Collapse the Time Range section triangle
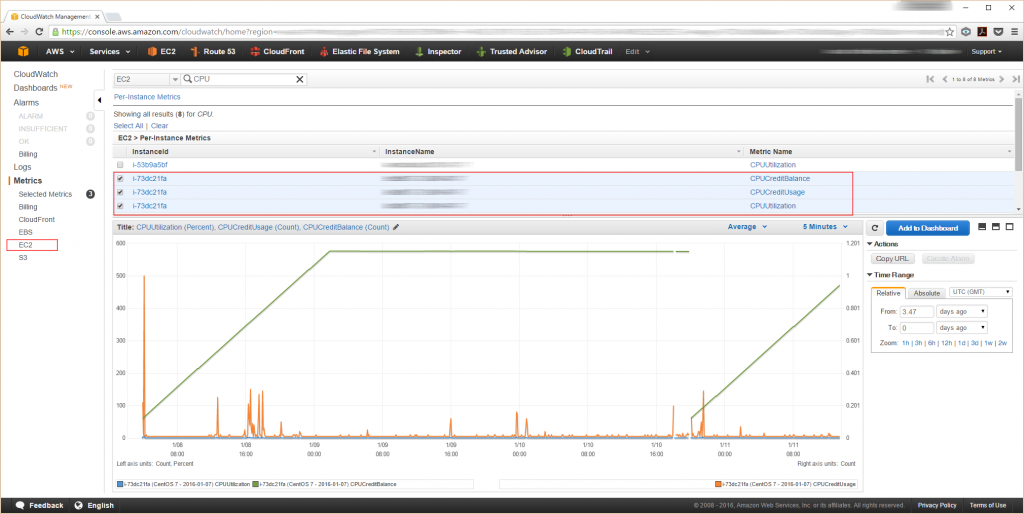 (870, 275)
